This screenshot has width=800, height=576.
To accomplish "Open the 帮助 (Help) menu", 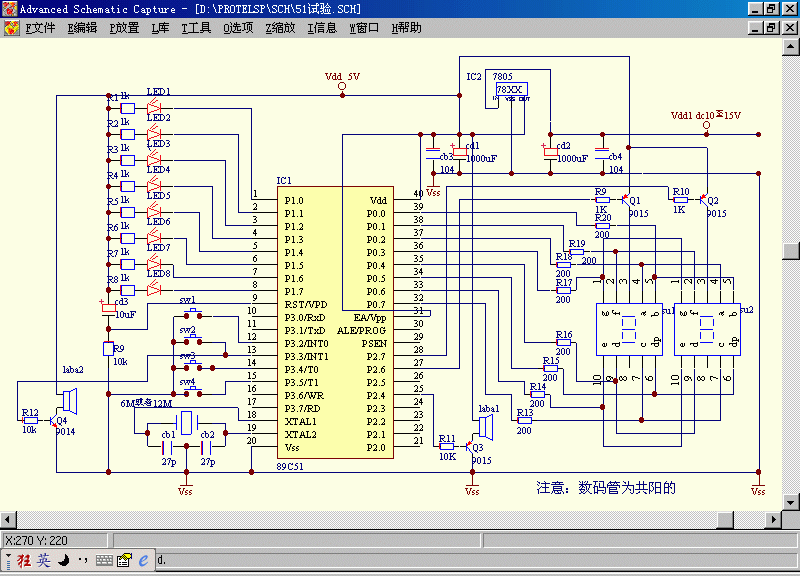I will pyautogui.click(x=406, y=28).
